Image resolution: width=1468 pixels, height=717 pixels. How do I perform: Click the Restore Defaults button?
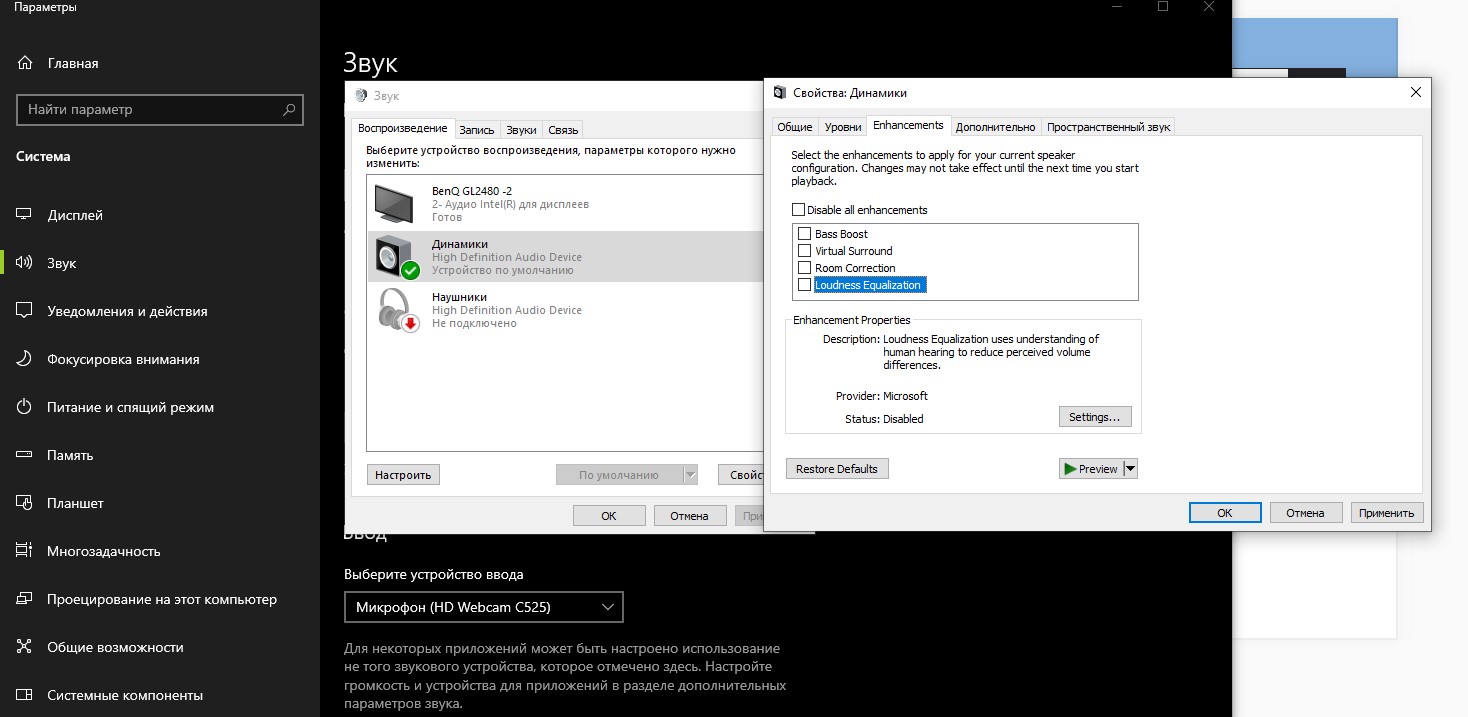[x=837, y=469]
